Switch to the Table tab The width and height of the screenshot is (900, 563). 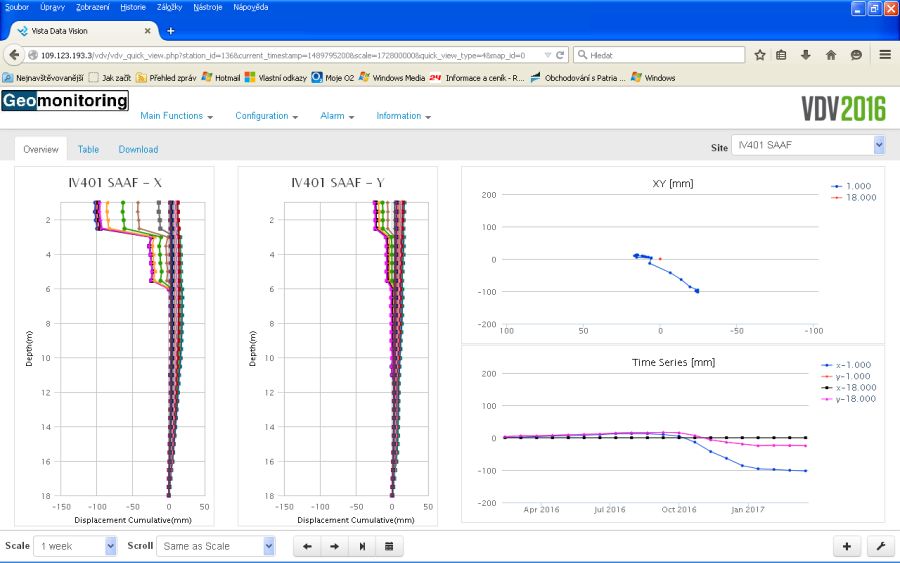[x=88, y=149]
